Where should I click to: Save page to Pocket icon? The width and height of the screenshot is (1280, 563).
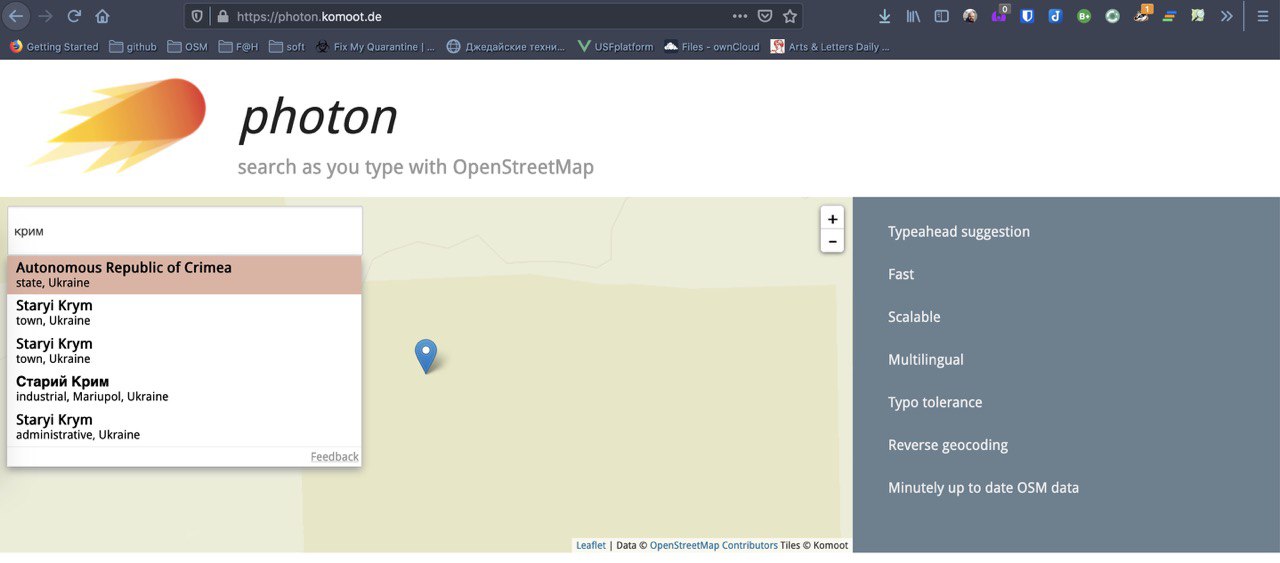coord(765,16)
